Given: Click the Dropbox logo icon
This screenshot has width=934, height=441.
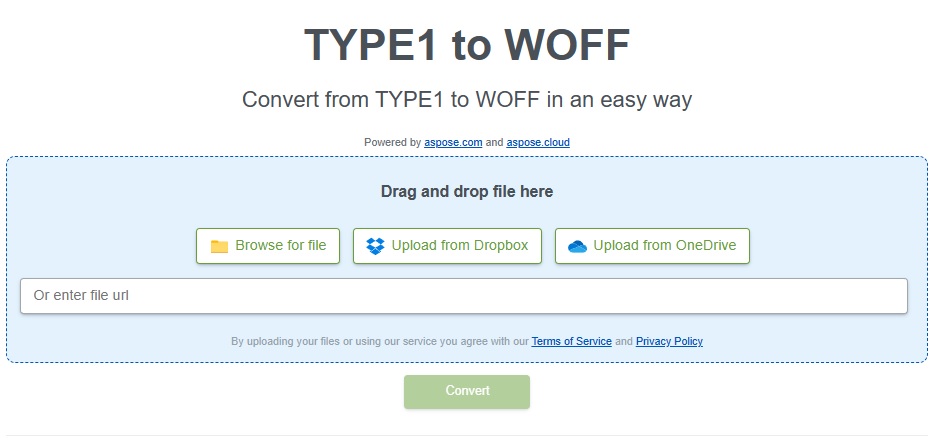Looking at the screenshot, I should point(375,247).
